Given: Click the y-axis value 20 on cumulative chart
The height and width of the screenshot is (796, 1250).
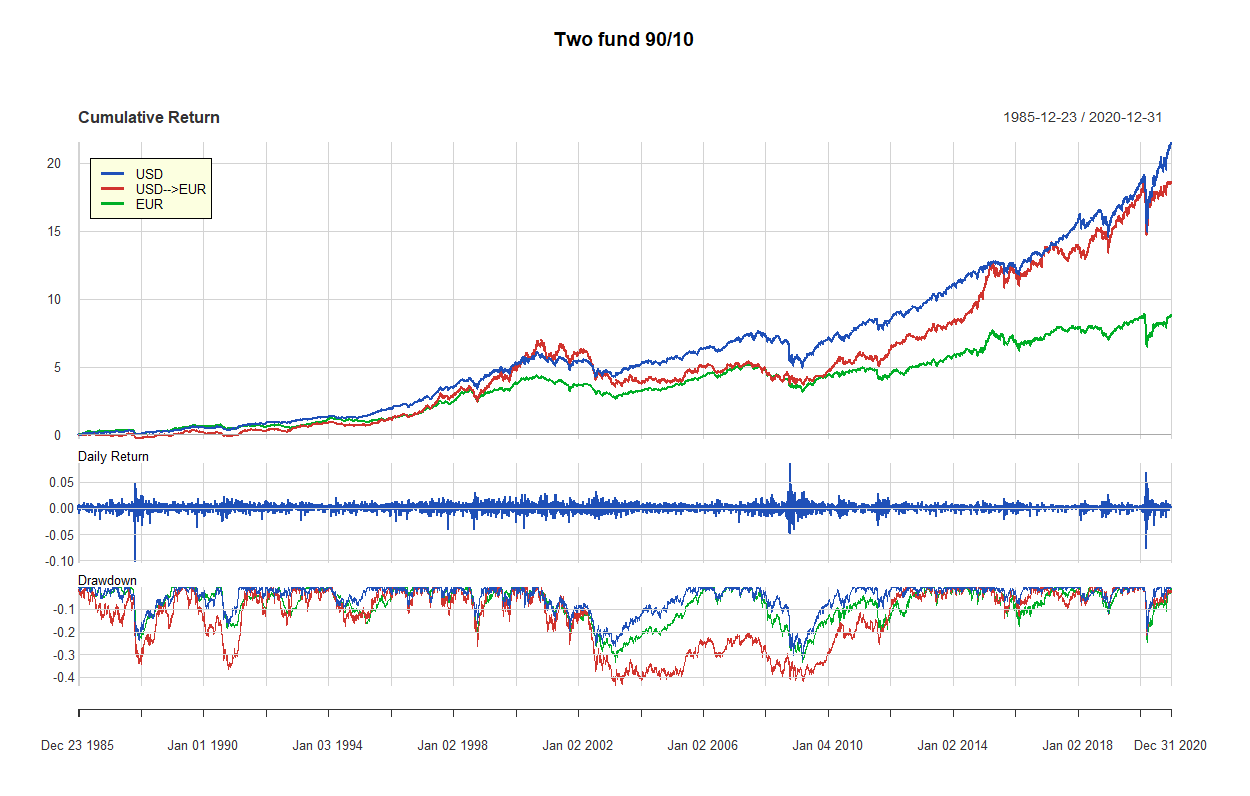Looking at the screenshot, I should click(54, 163).
